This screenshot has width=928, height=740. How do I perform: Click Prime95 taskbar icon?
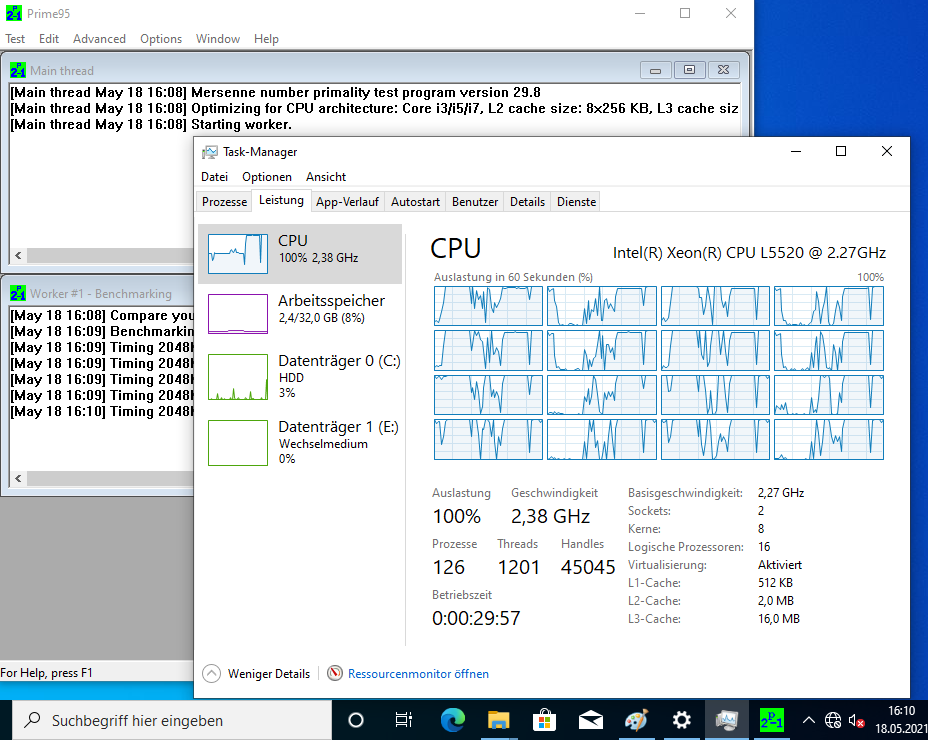coord(772,720)
